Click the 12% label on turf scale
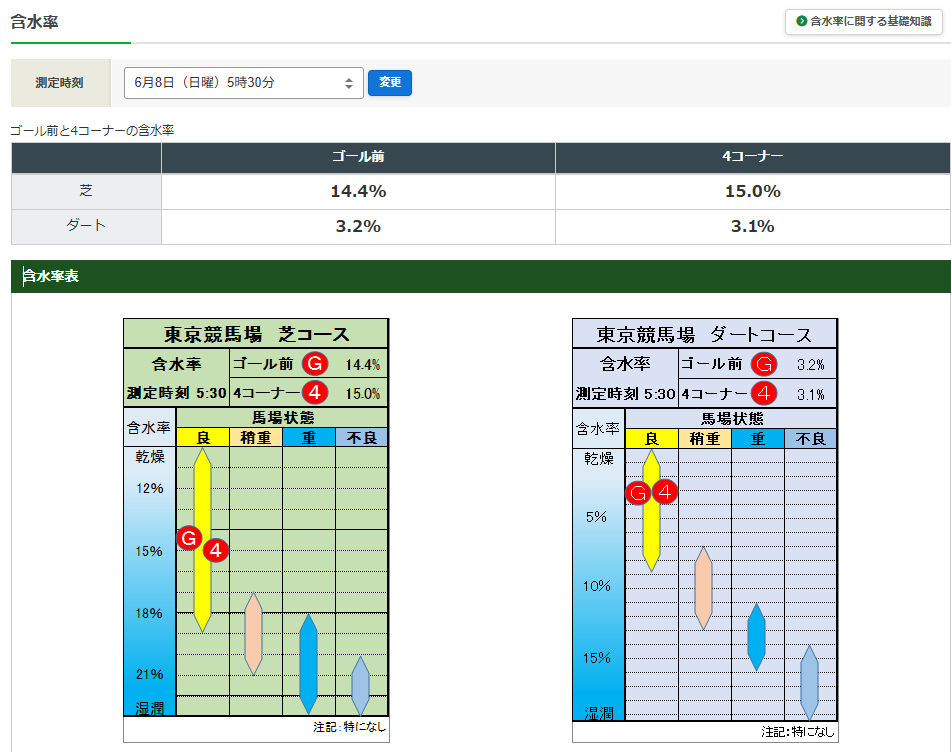Viewport: 951px width, 752px height. 149,488
